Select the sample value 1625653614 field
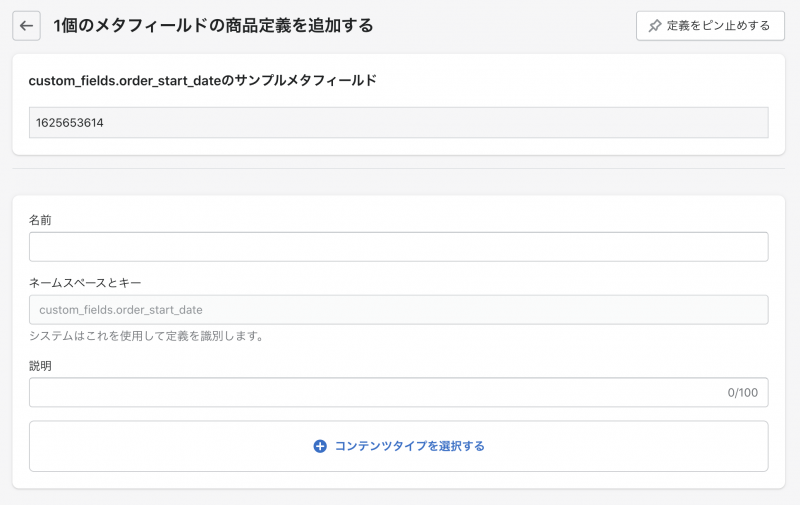The width and height of the screenshot is (800, 505). point(398,122)
